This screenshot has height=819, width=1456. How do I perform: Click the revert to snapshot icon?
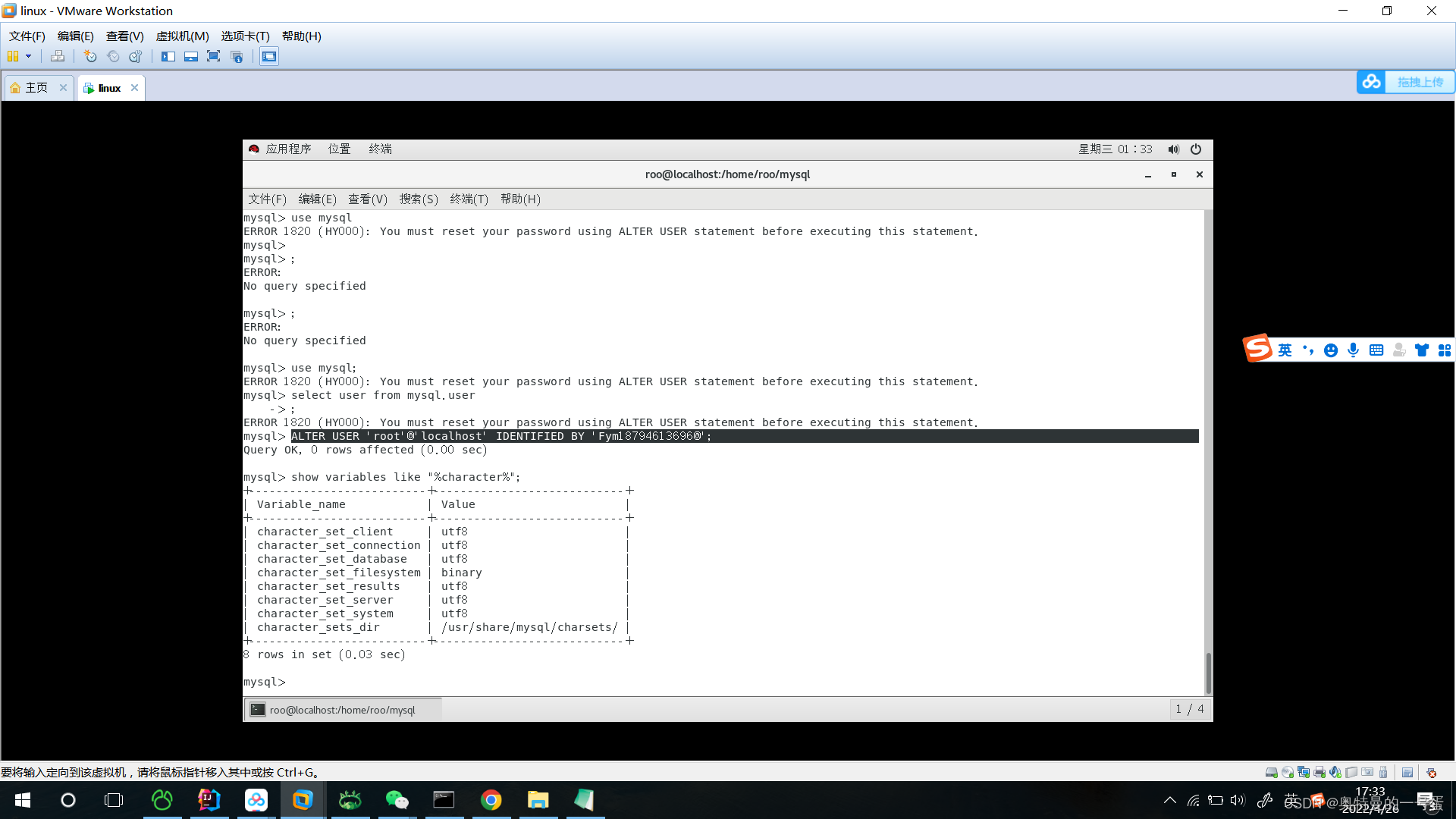click(x=113, y=56)
